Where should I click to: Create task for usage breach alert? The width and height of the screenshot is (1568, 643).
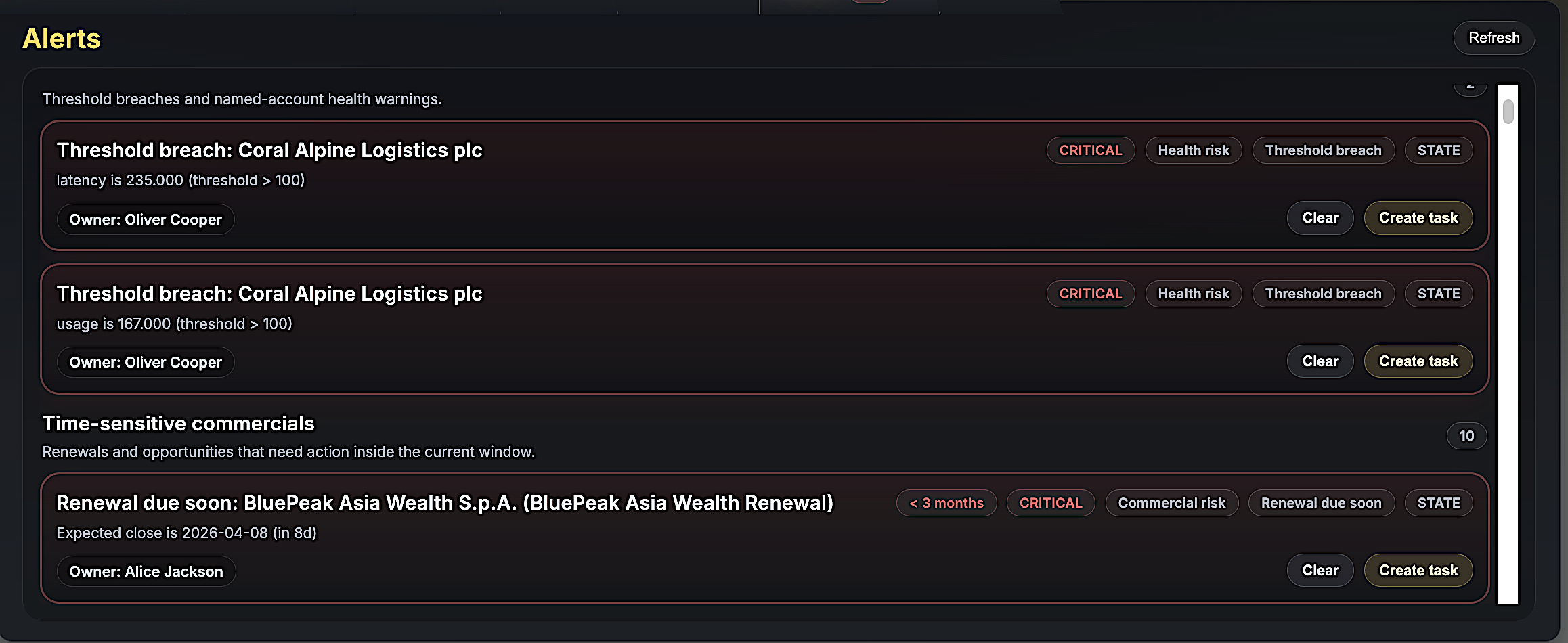(x=1418, y=361)
